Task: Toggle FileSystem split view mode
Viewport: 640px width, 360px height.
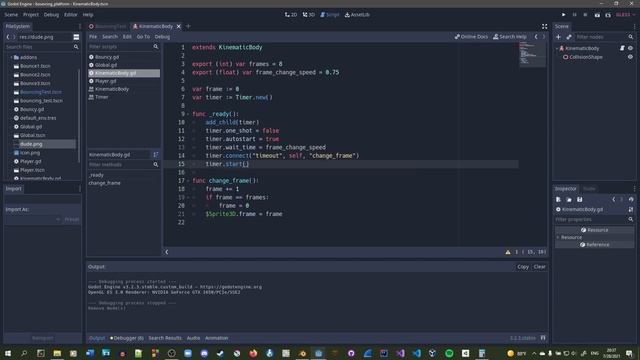Action: pyautogui.click(x=76, y=37)
